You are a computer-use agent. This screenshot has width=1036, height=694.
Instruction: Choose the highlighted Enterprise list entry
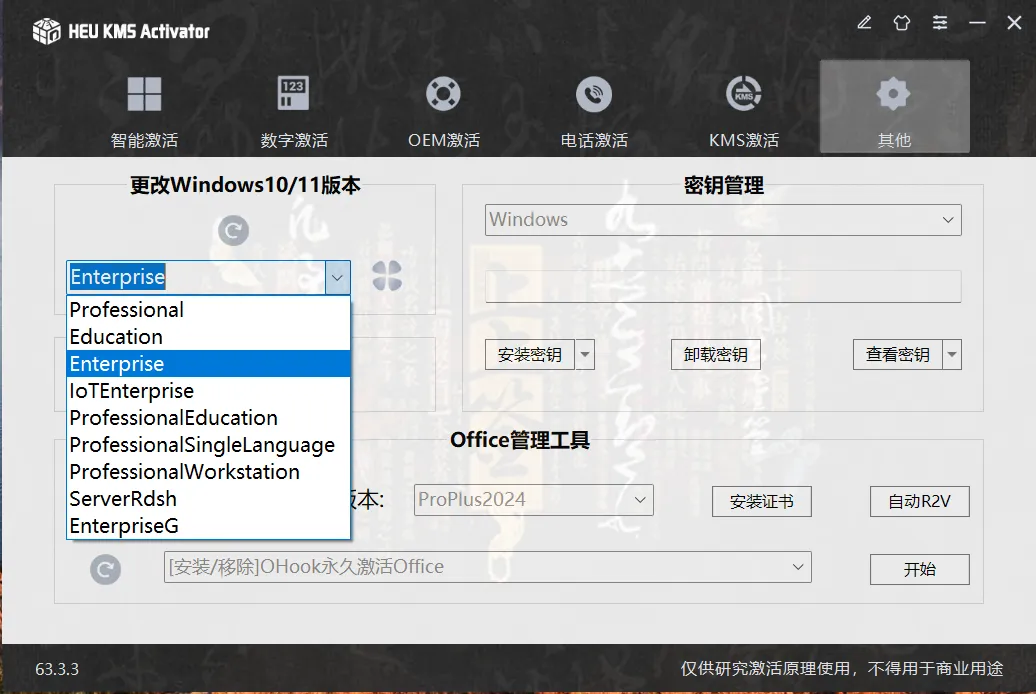[208, 364]
